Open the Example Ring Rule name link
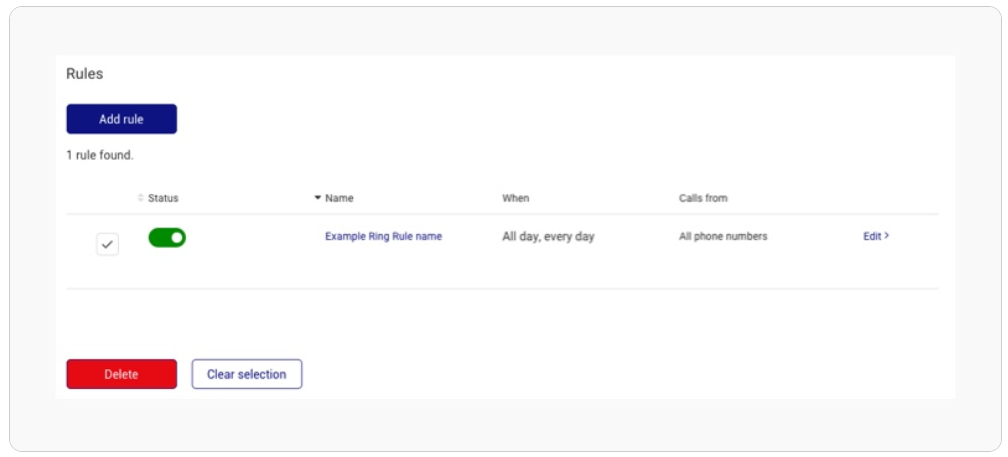The width and height of the screenshot is (1008, 457). coord(384,237)
